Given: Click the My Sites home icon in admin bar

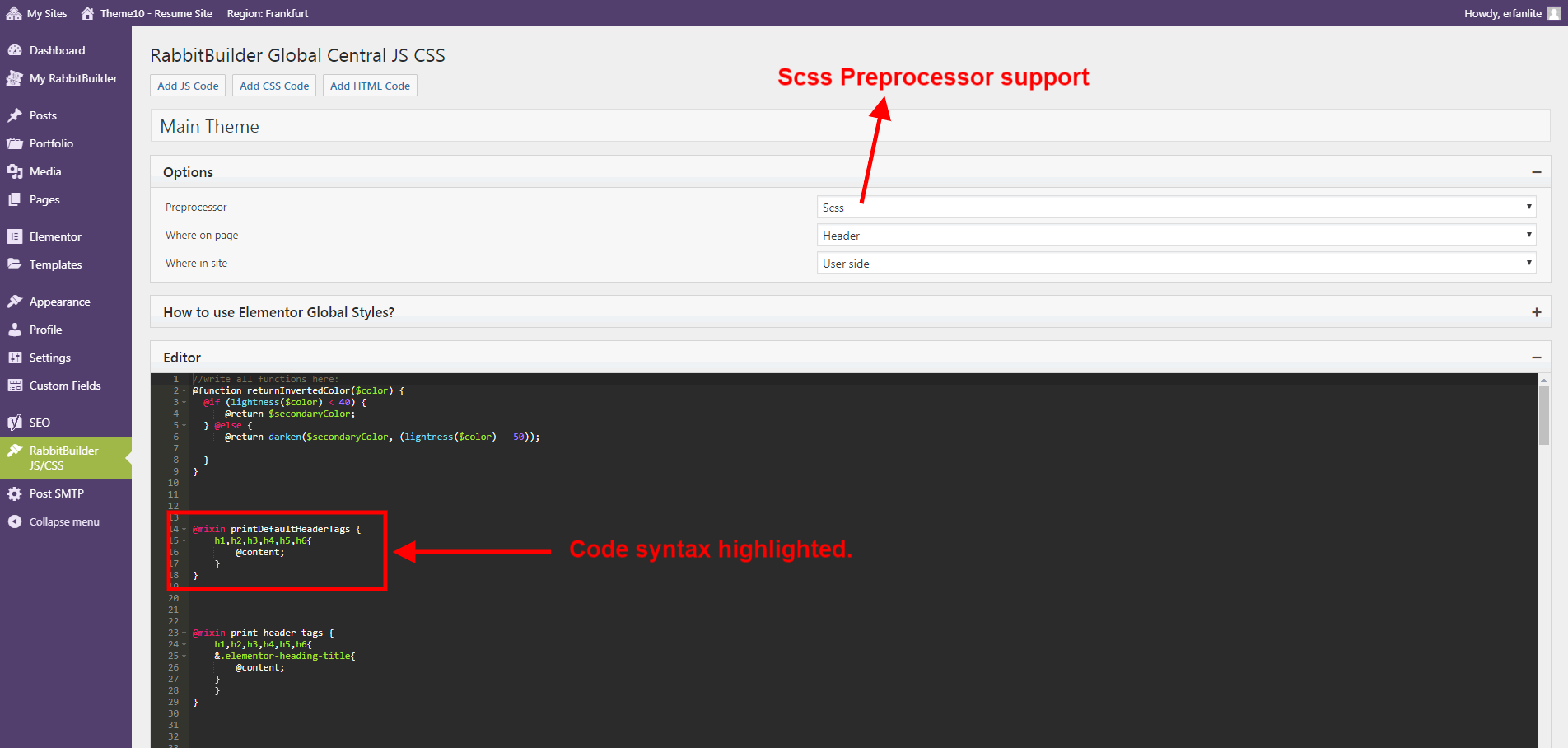Looking at the screenshot, I should point(14,13).
